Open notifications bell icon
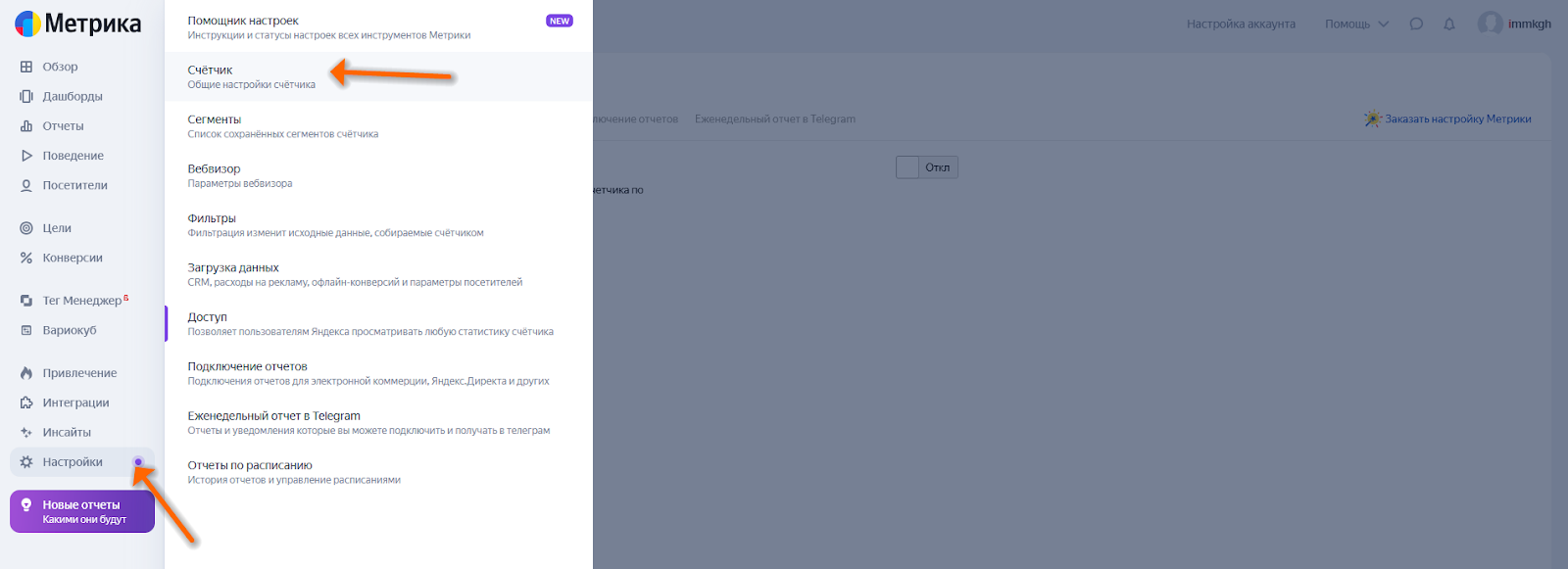This screenshot has height=569, width=1568. [1449, 24]
